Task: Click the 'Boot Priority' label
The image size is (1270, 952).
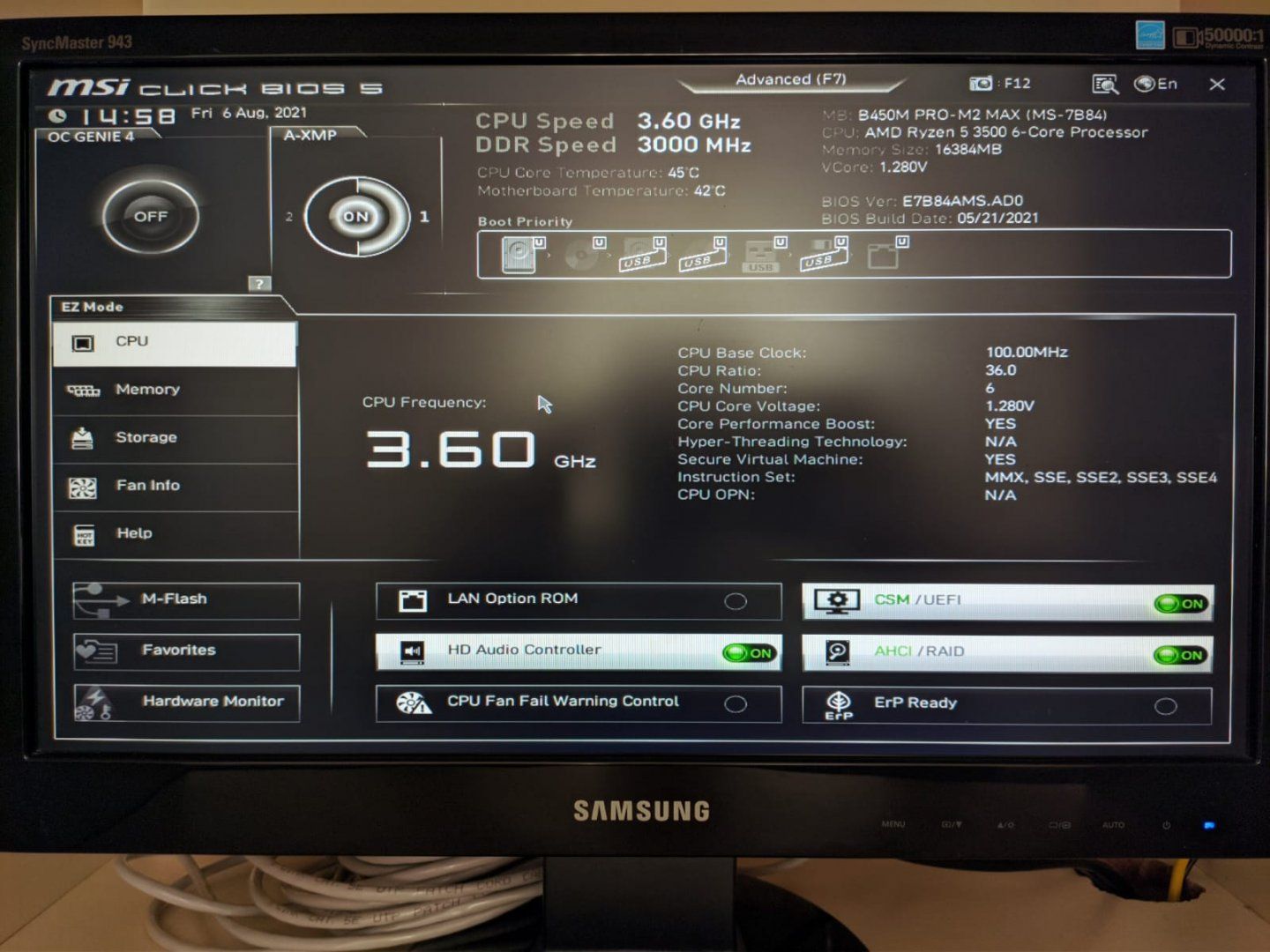Action: point(525,221)
